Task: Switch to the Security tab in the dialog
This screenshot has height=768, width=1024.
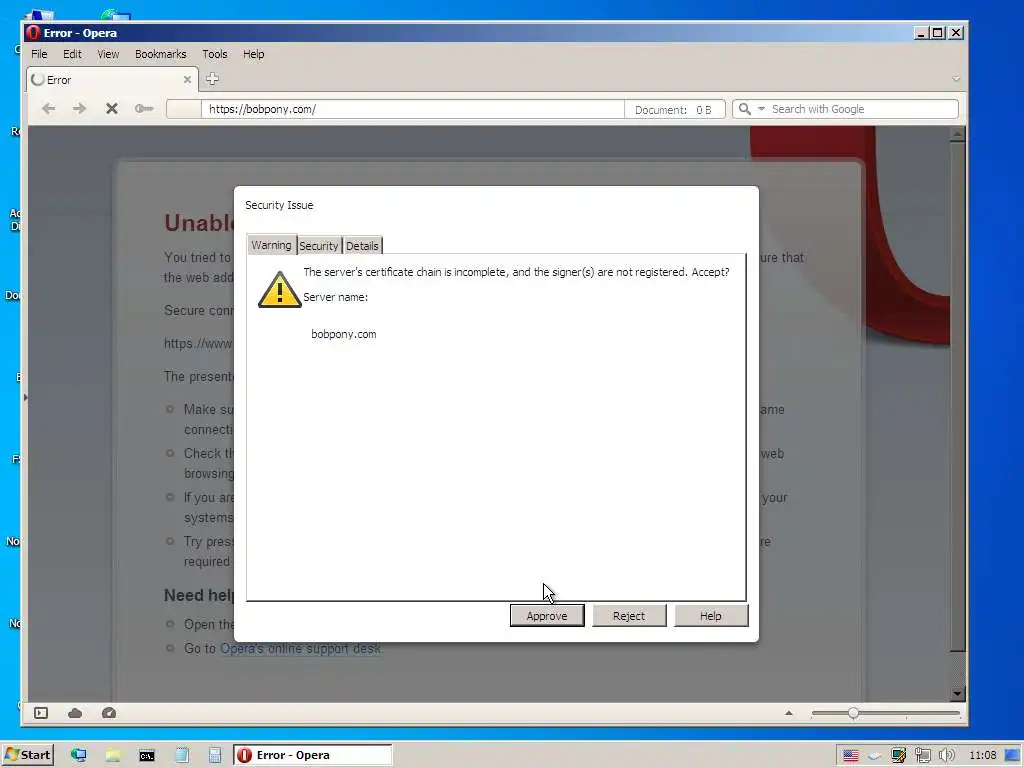Action: pos(319,246)
